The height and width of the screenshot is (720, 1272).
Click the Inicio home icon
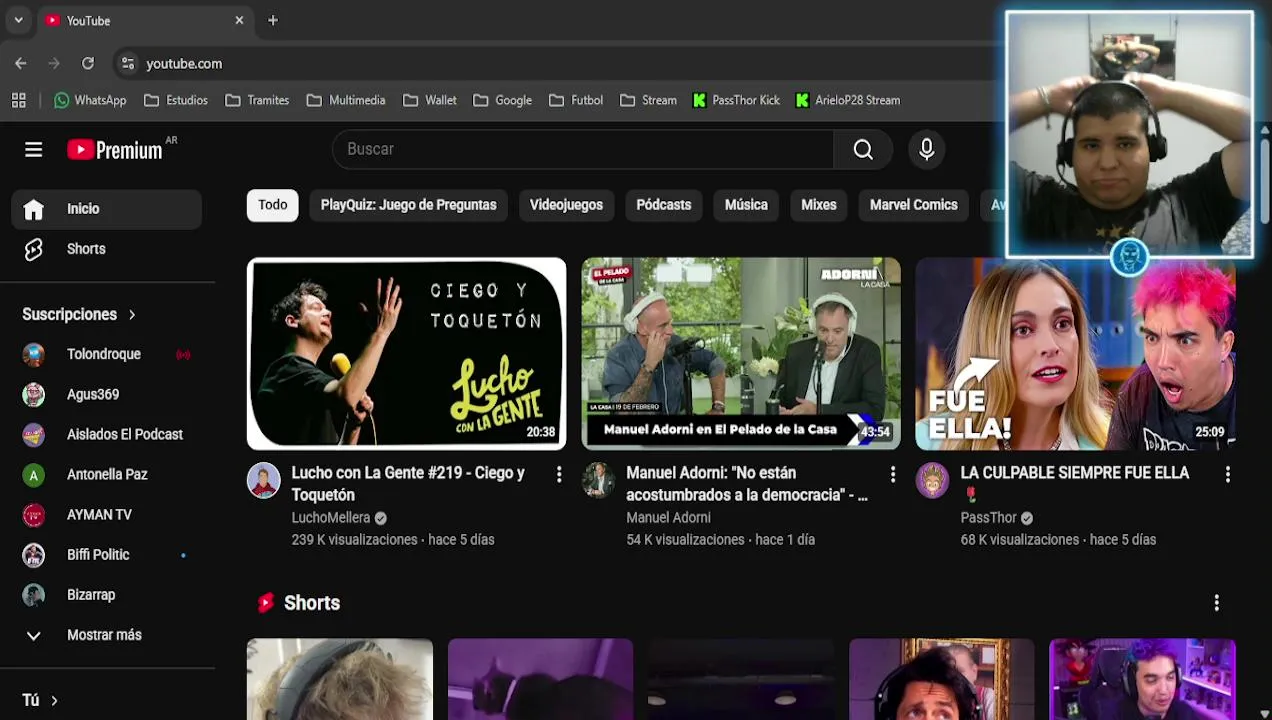(34, 209)
